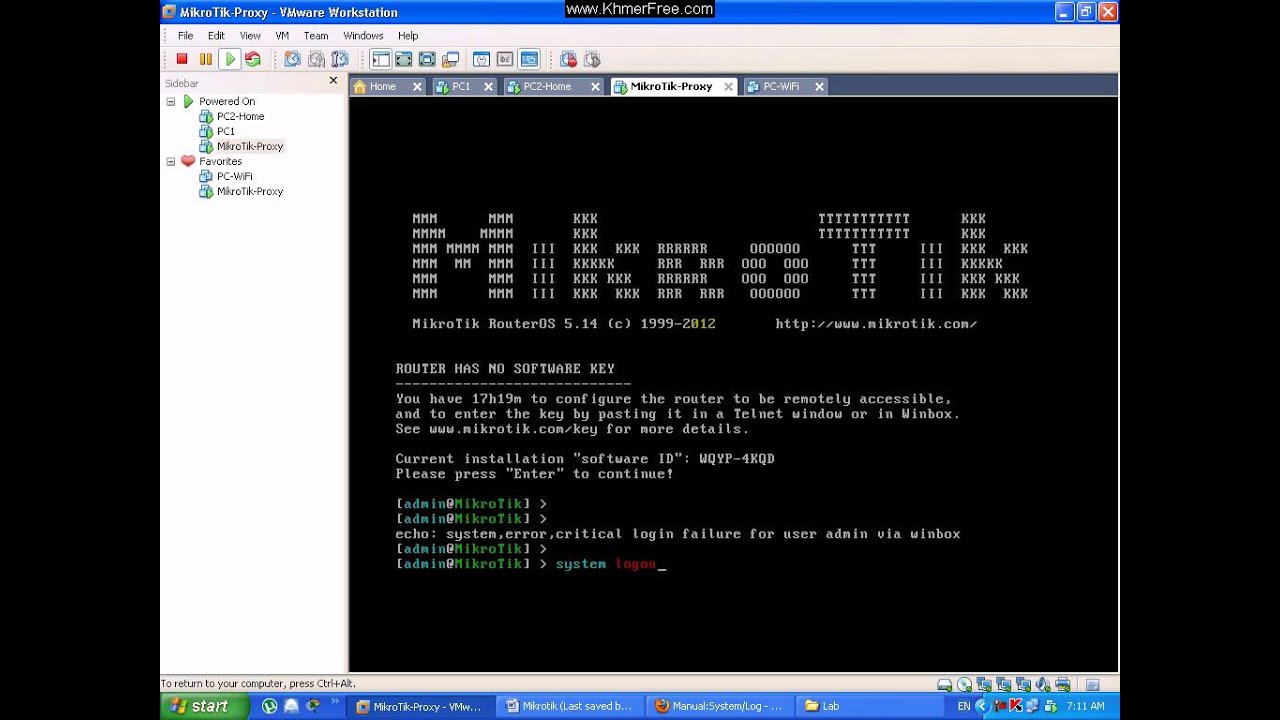Switch to the PC-WiFi tab

pyautogui.click(x=781, y=87)
